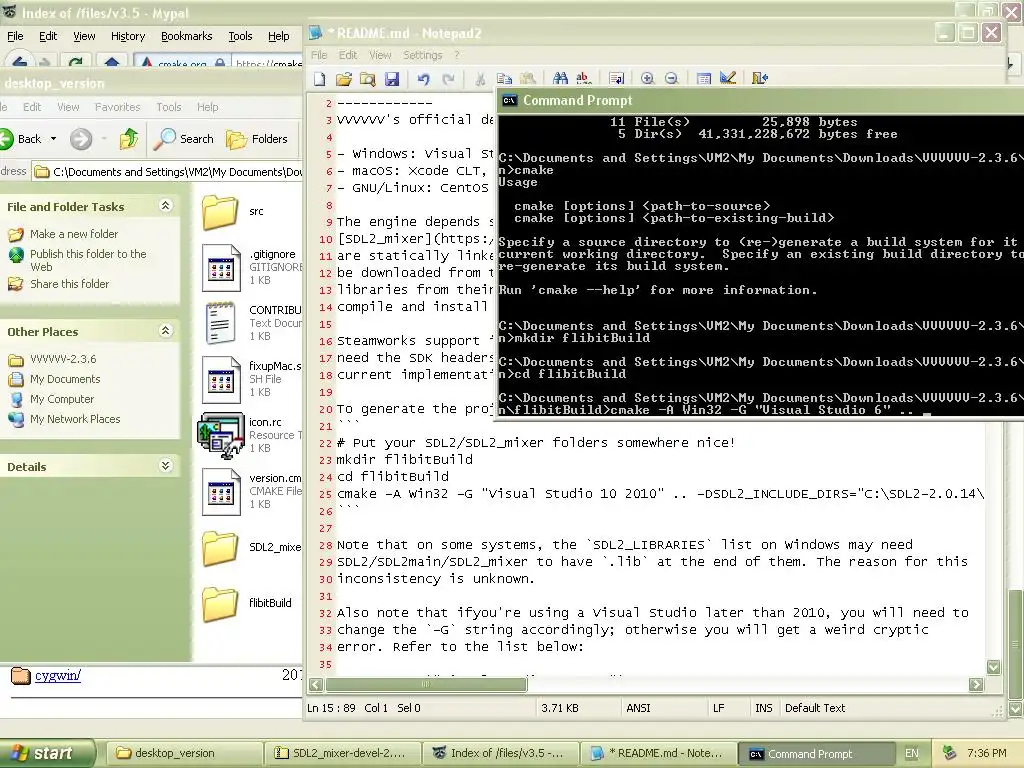The height and width of the screenshot is (768, 1024).
Task: Save the file with Notepad2 floppy icon
Action: [x=392, y=79]
